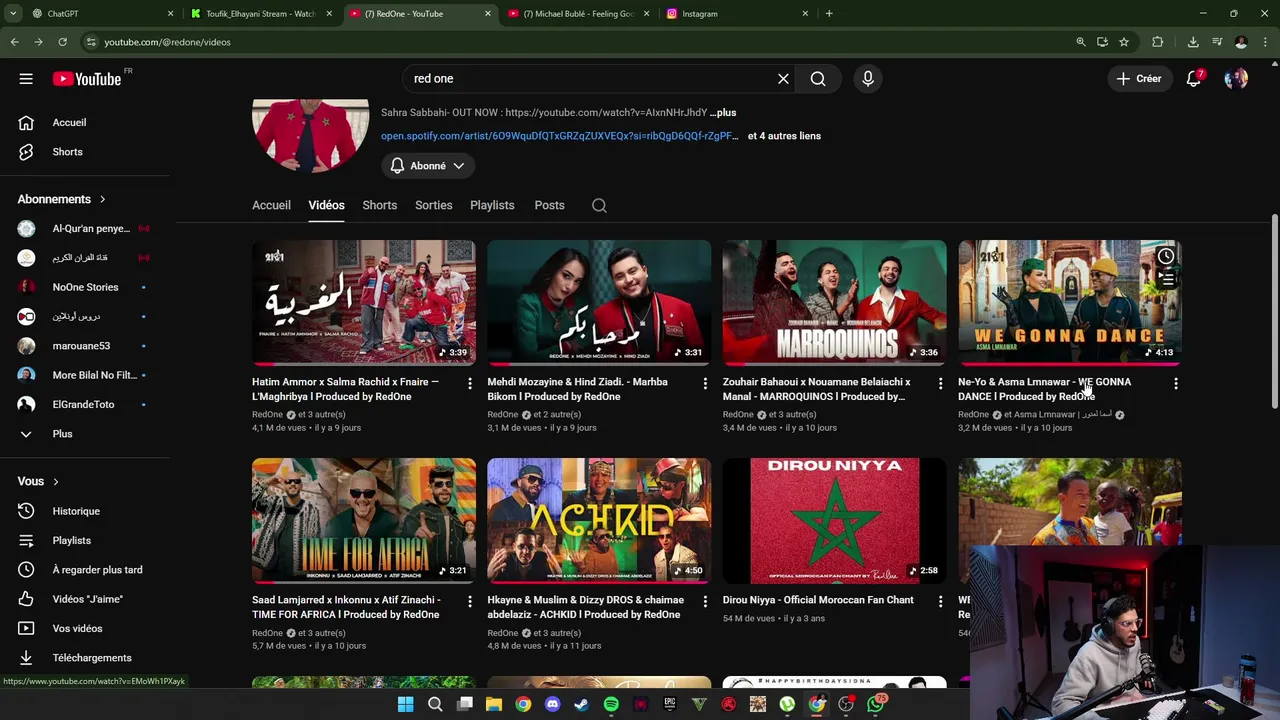Viewport: 1280px width, 720px height.
Task: Open Chrome three-dot menu
Action: 1265,42
